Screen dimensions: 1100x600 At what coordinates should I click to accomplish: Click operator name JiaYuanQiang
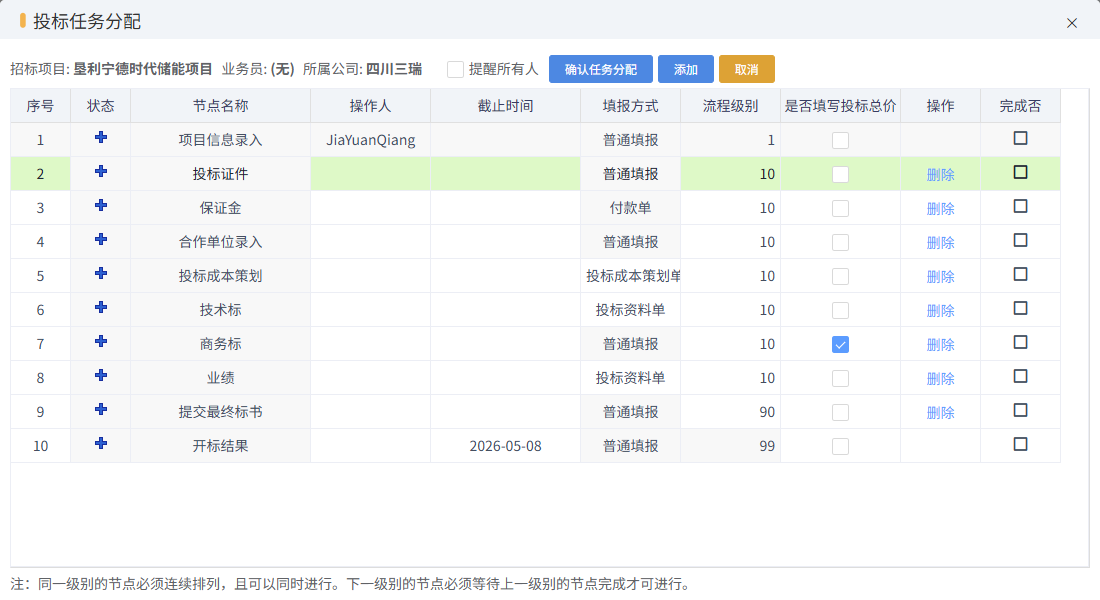coord(370,140)
